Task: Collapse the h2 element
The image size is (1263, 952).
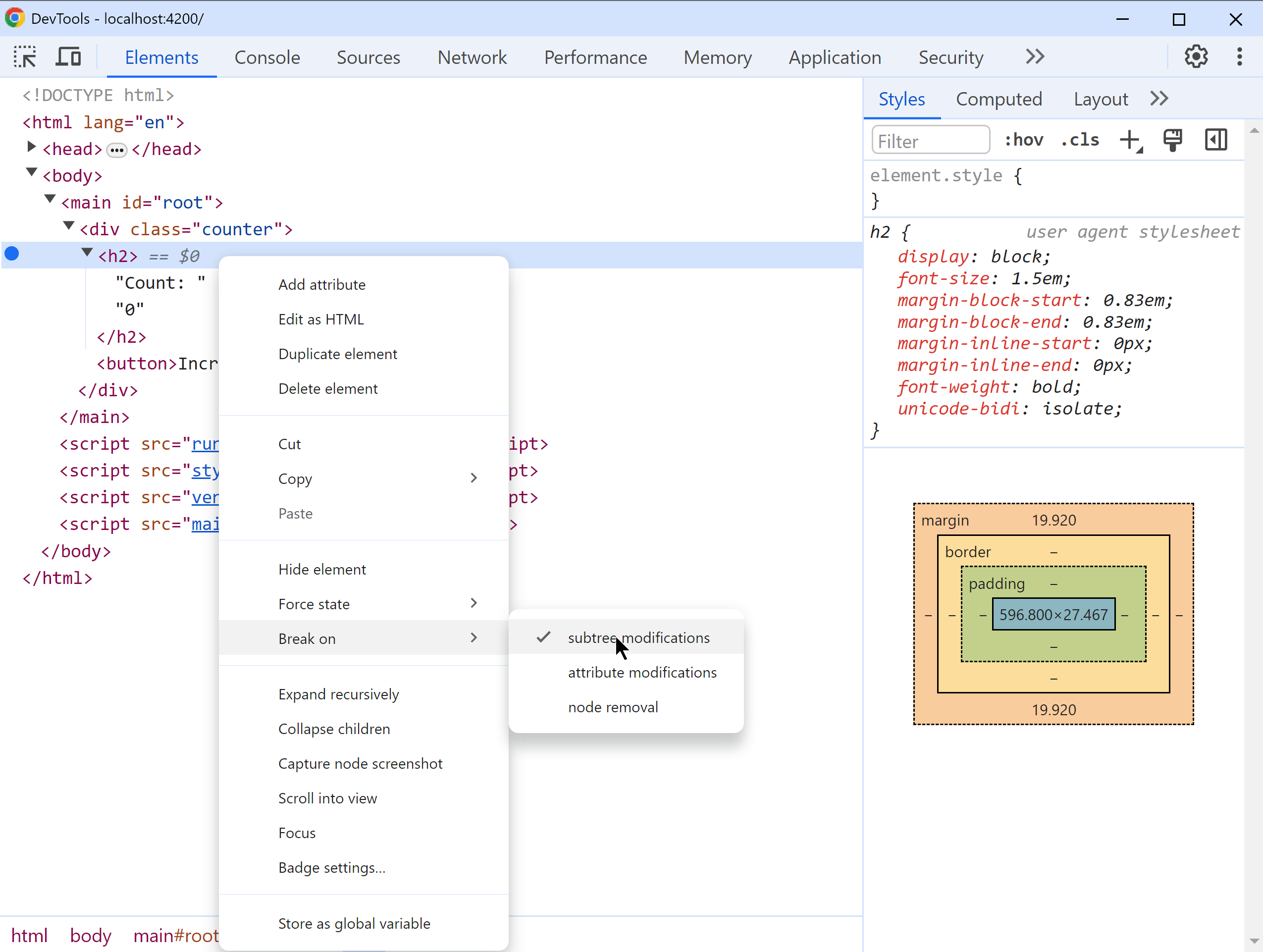Action: pos(87,253)
